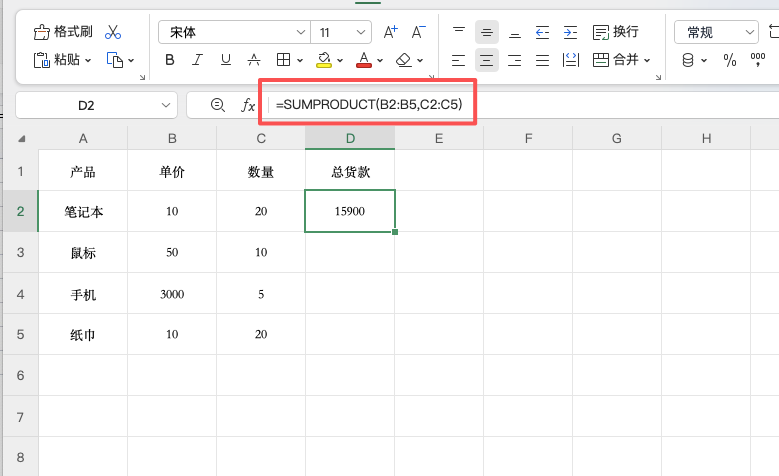Click the scissors cut icon
The image size is (779, 476).
point(113,32)
